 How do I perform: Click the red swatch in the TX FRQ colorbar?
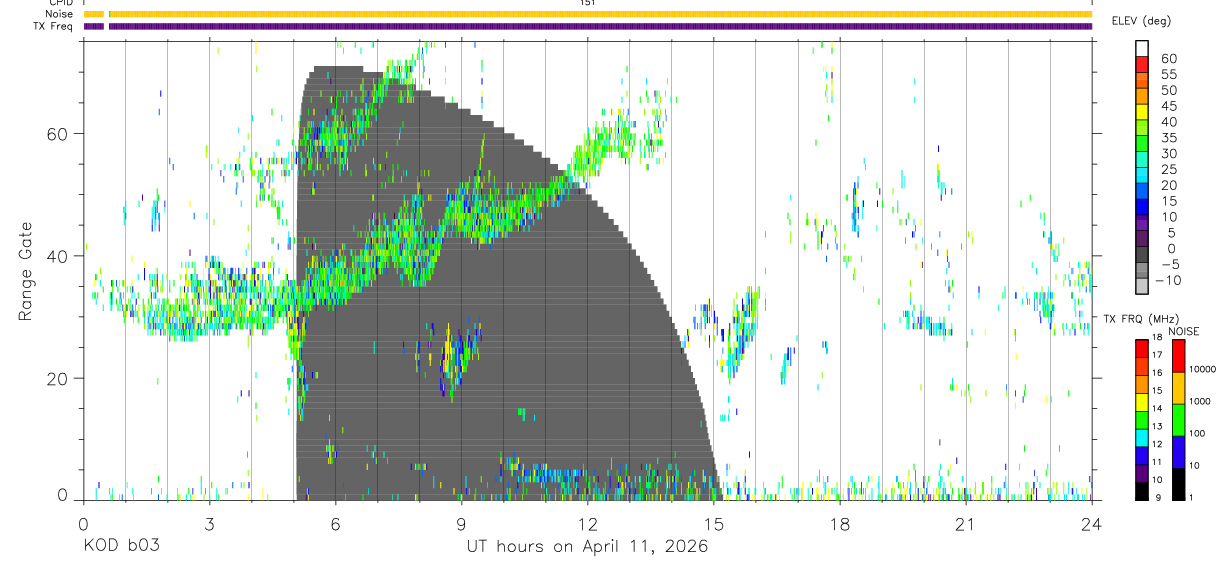coord(1141,348)
